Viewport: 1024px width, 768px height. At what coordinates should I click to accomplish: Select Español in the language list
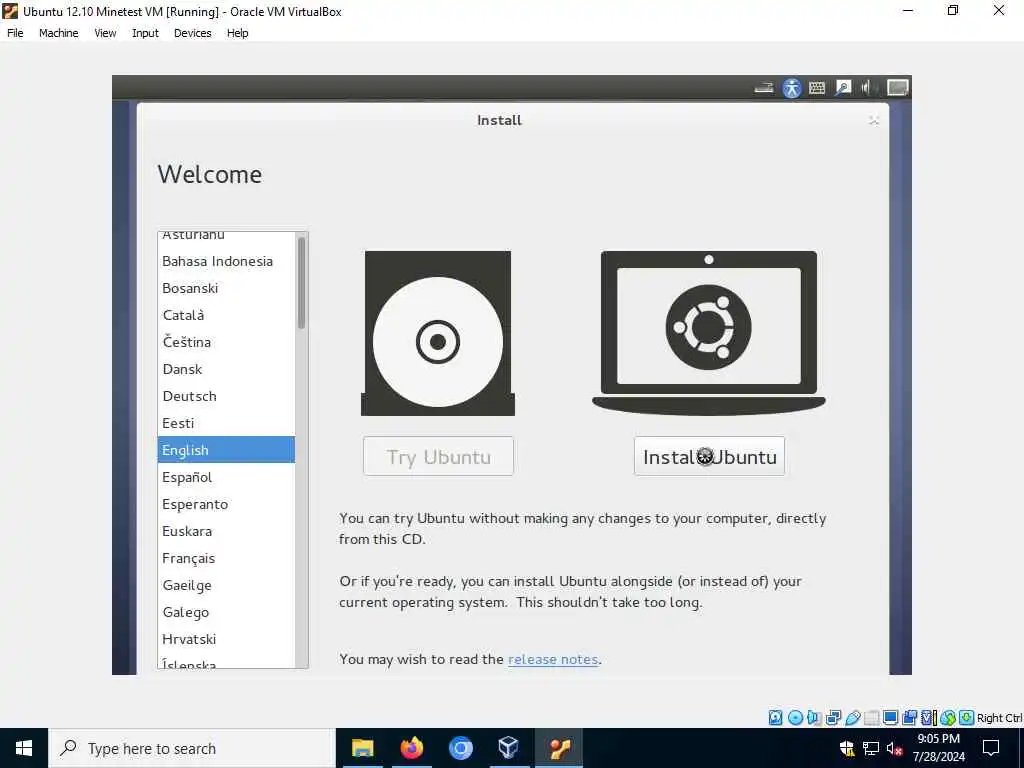coord(226,477)
